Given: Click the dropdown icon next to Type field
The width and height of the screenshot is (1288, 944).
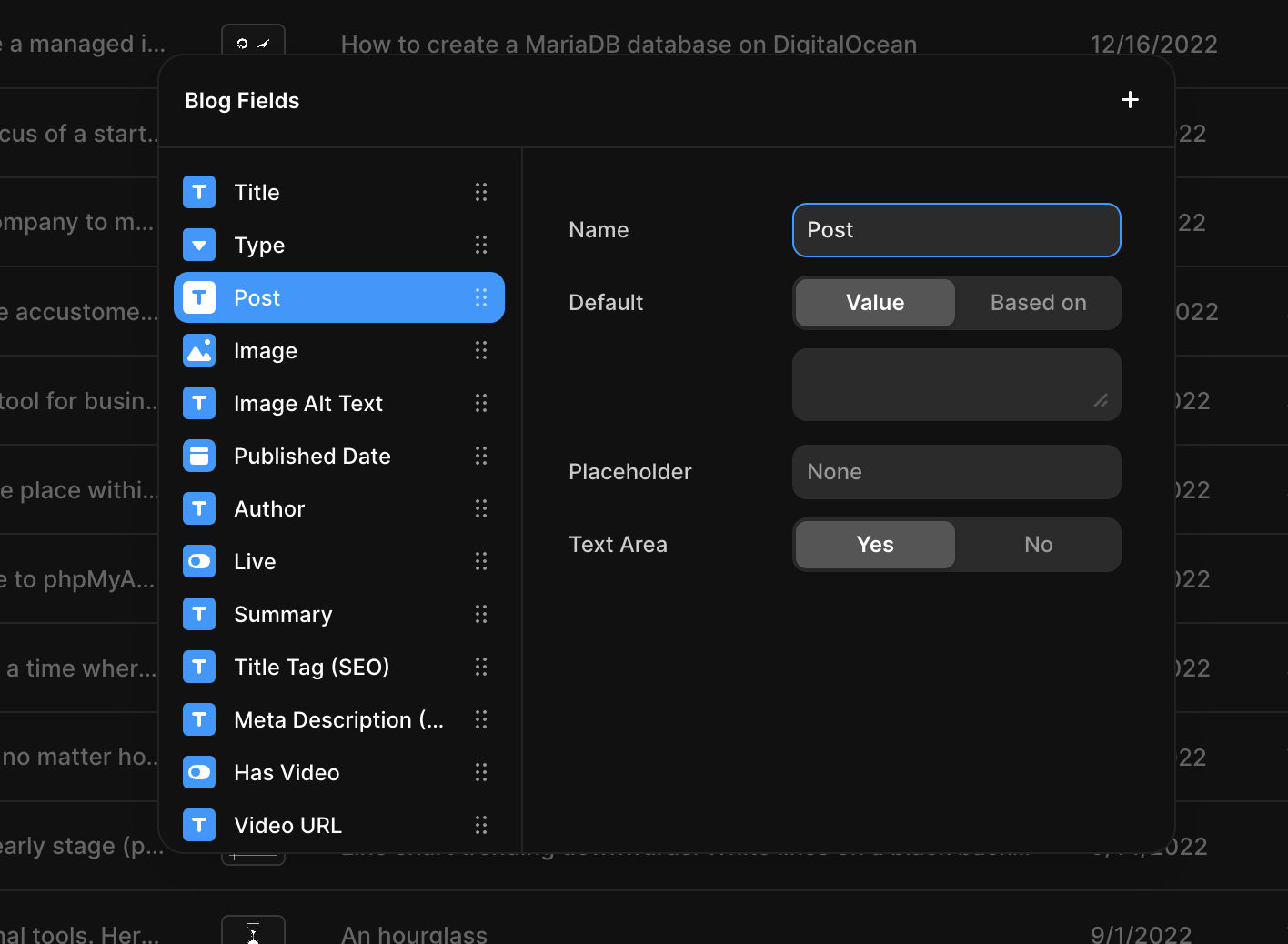Looking at the screenshot, I should pyautogui.click(x=199, y=245).
